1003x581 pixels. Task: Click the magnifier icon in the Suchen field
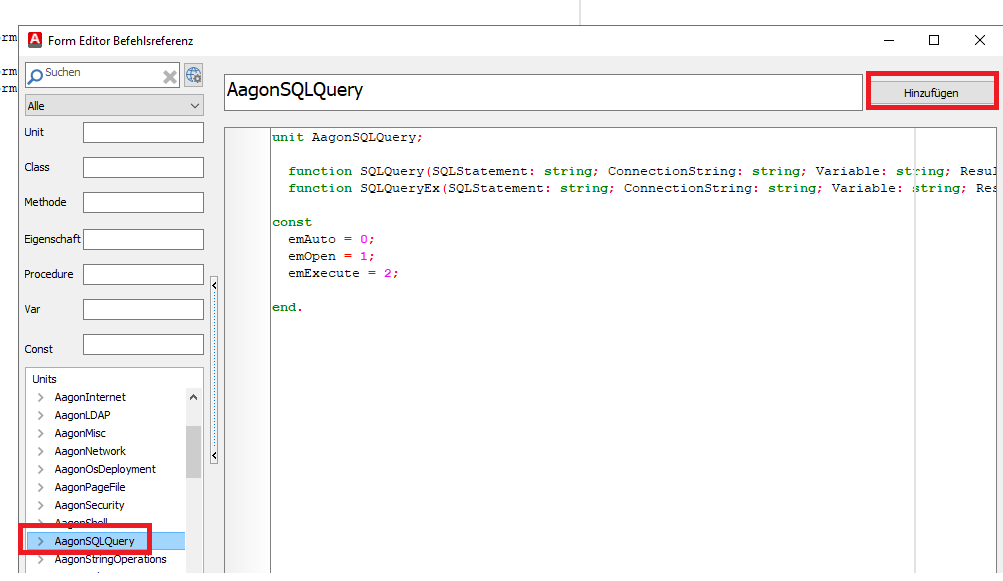[35, 75]
